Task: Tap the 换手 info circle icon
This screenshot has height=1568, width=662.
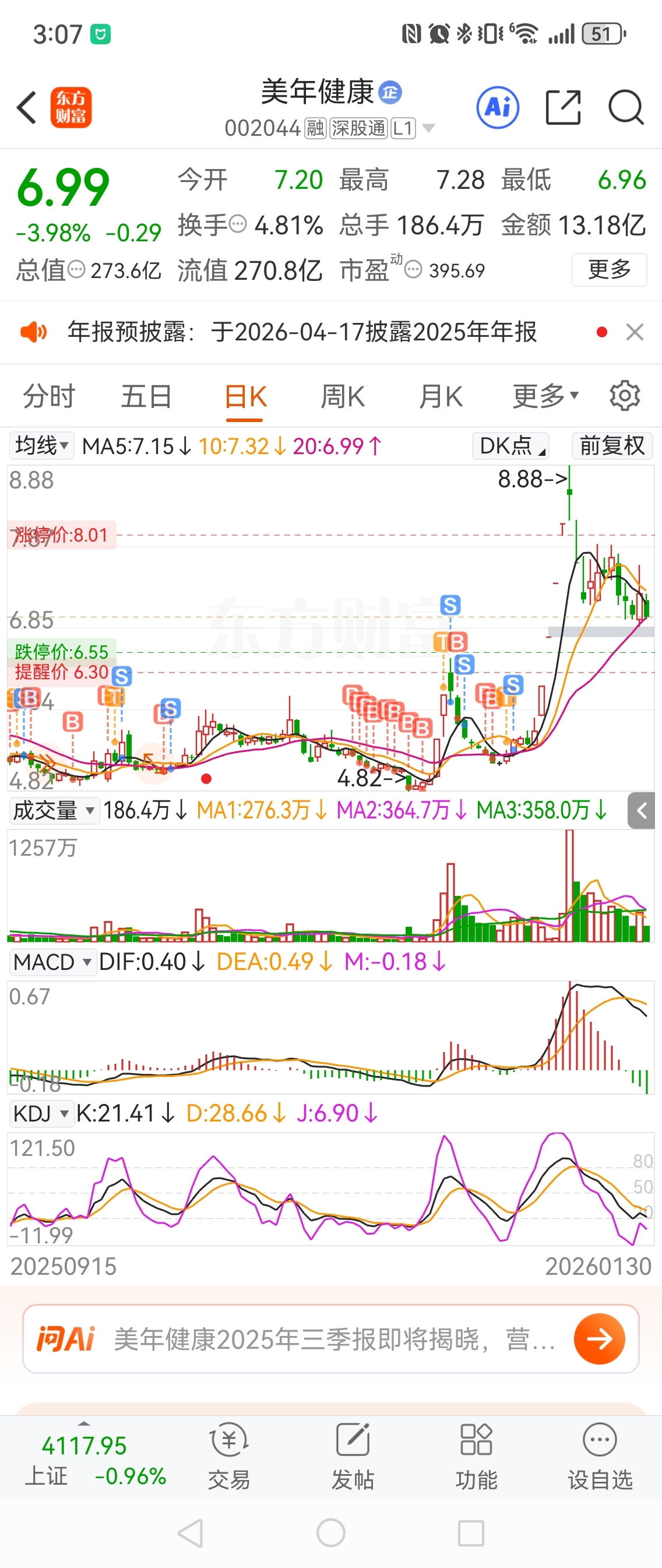Action: click(238, 224)
